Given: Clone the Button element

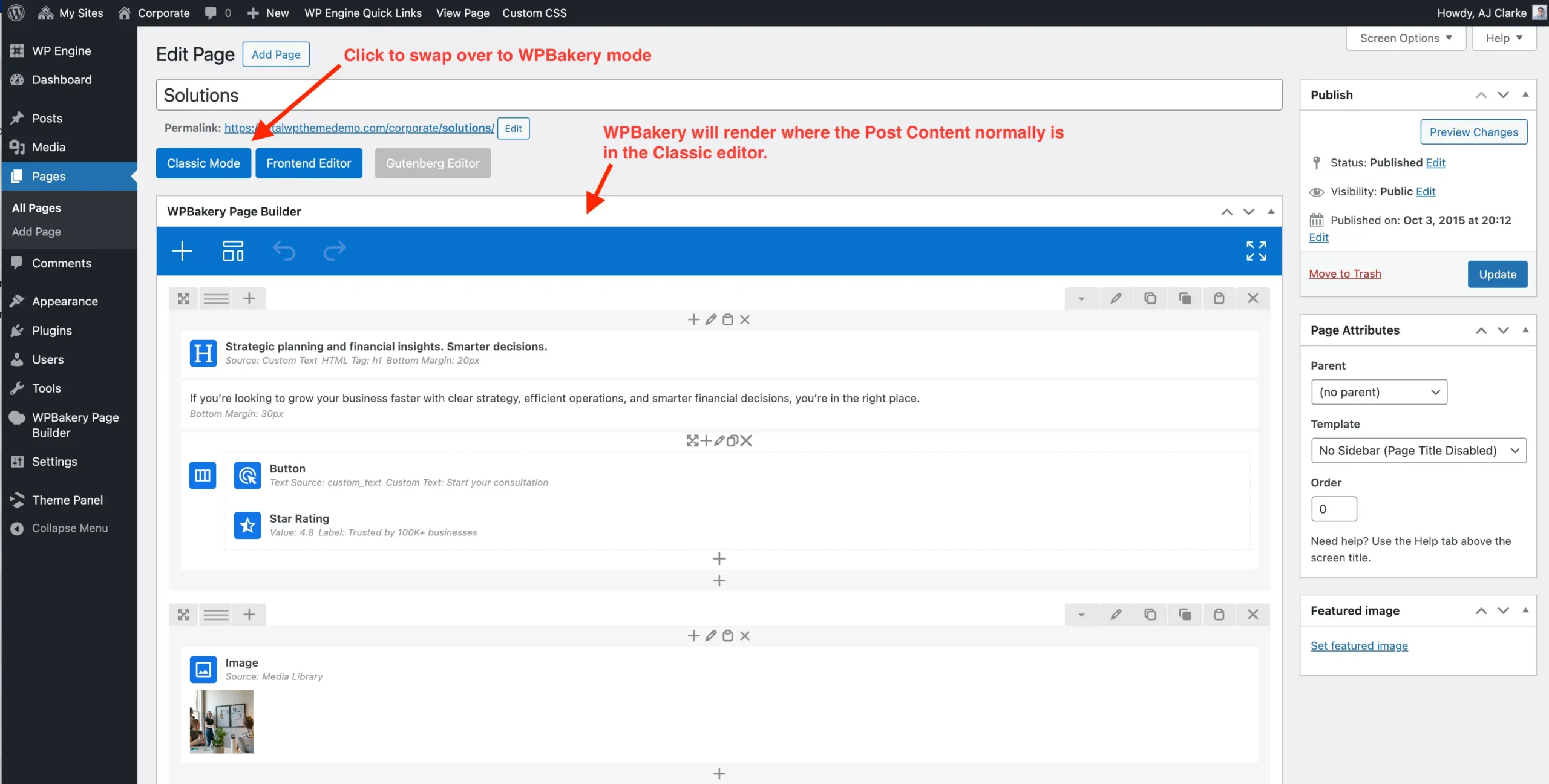Looking at the screenshot, I should coord(732,440).
